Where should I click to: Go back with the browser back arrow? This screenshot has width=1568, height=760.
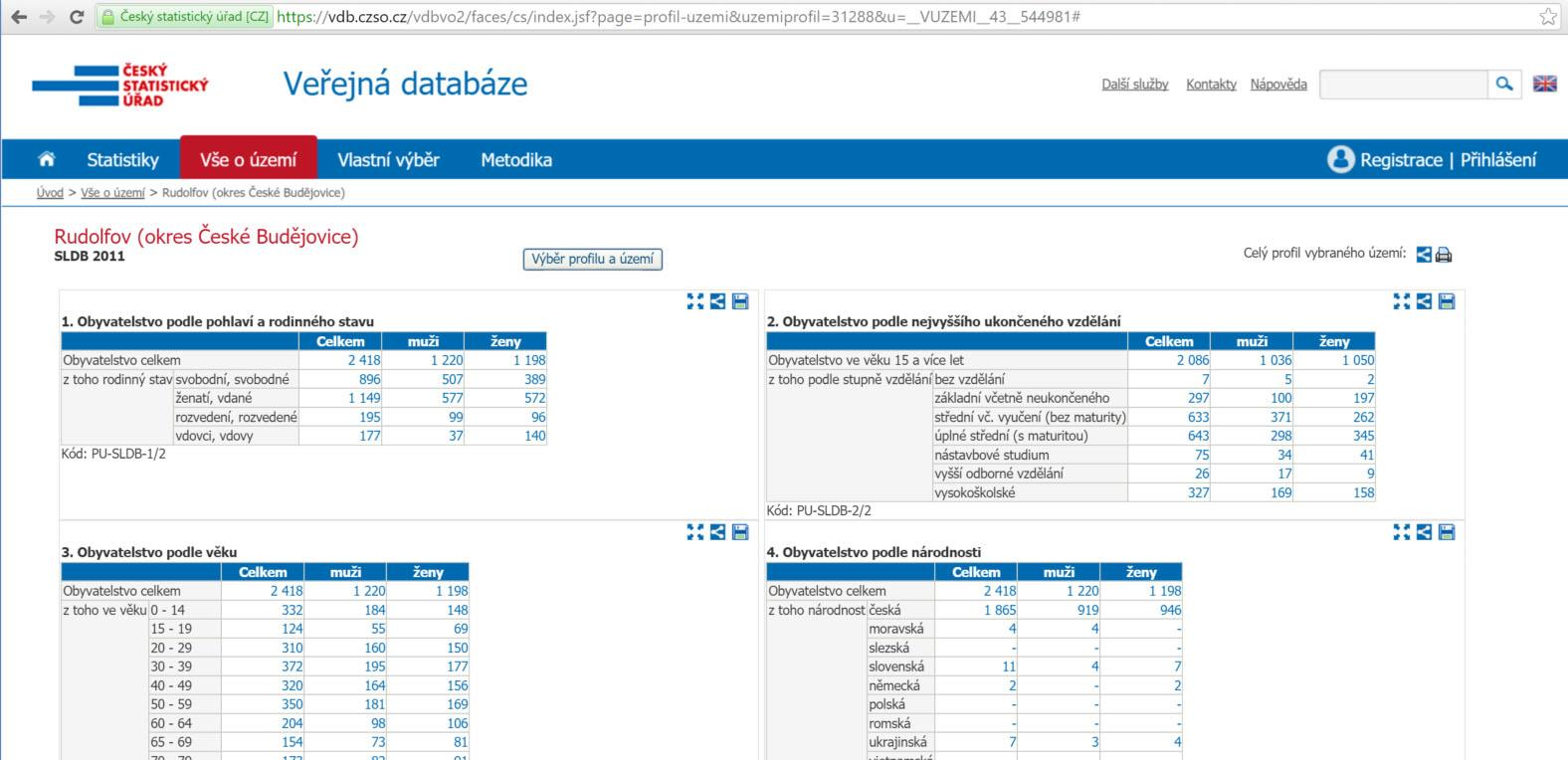coord(18,17)
